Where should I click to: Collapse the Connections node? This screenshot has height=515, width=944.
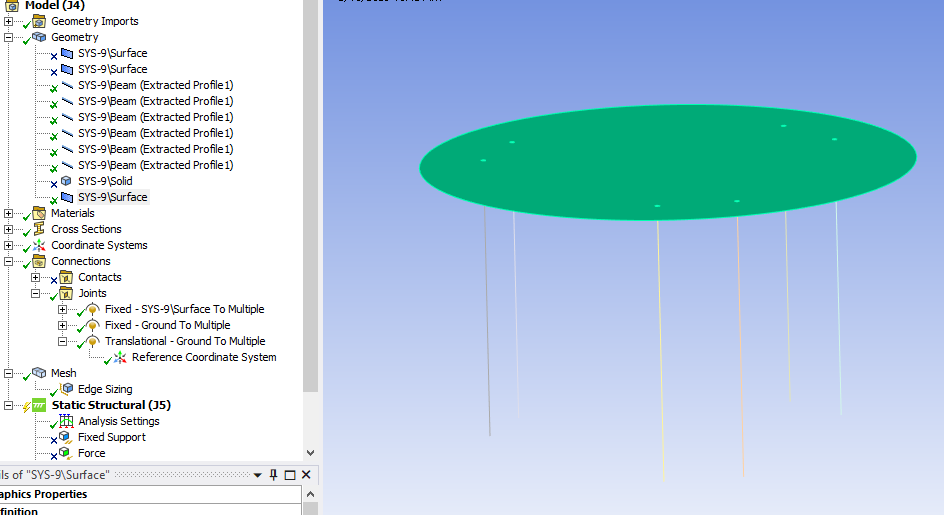(8, 261)
